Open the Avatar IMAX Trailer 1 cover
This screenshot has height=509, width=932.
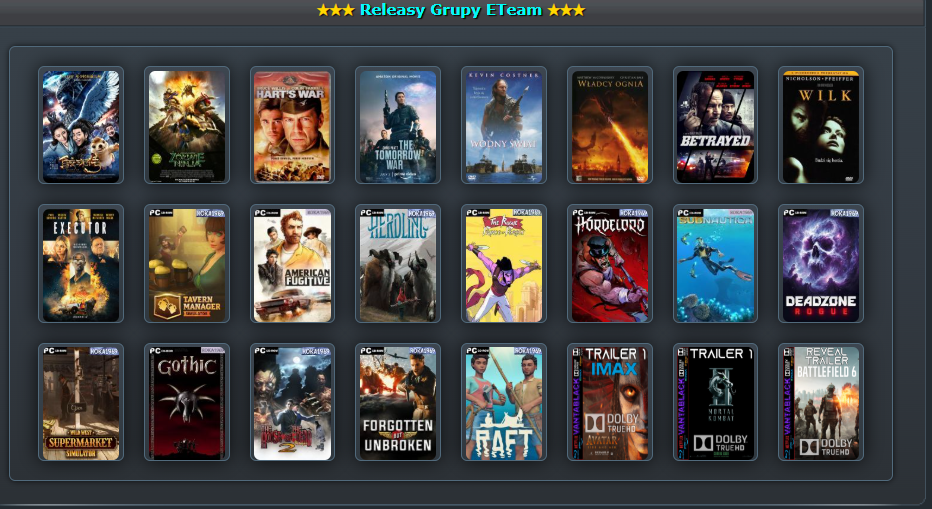tap(609, 402)
